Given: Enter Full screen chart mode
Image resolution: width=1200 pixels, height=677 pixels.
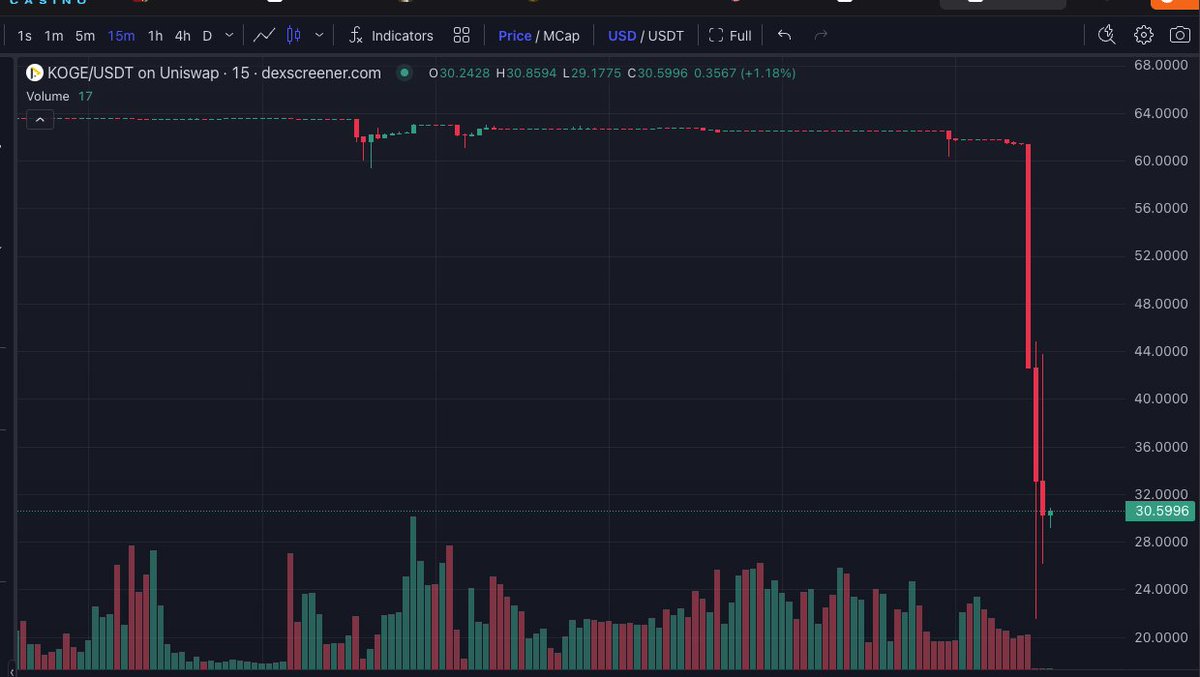Looking at the screenshot, I should coord(730,35).
